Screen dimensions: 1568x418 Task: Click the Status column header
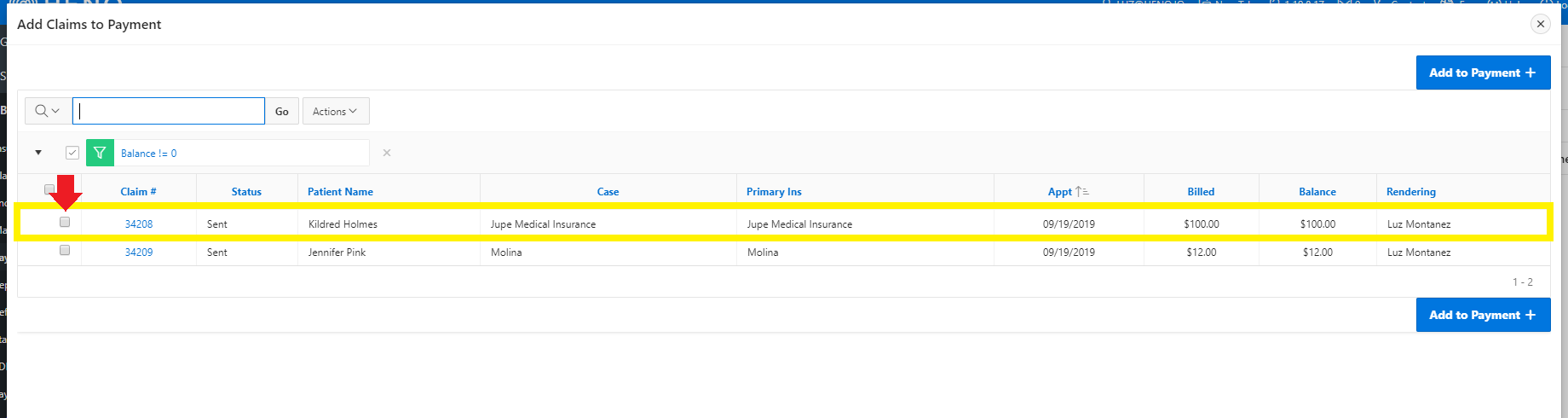[x=246, y=192]
